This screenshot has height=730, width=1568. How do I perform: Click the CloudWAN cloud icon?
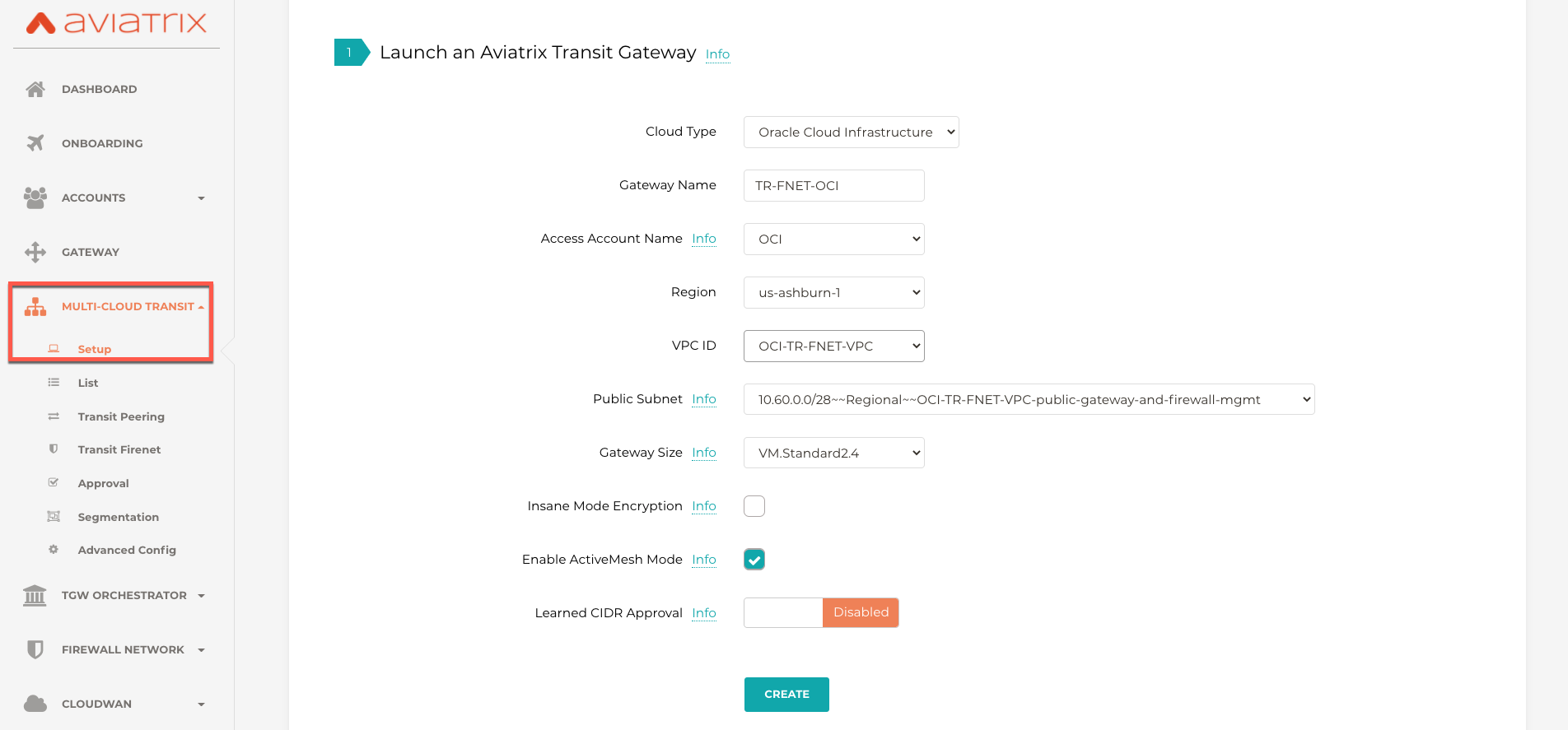click(35, 704)
